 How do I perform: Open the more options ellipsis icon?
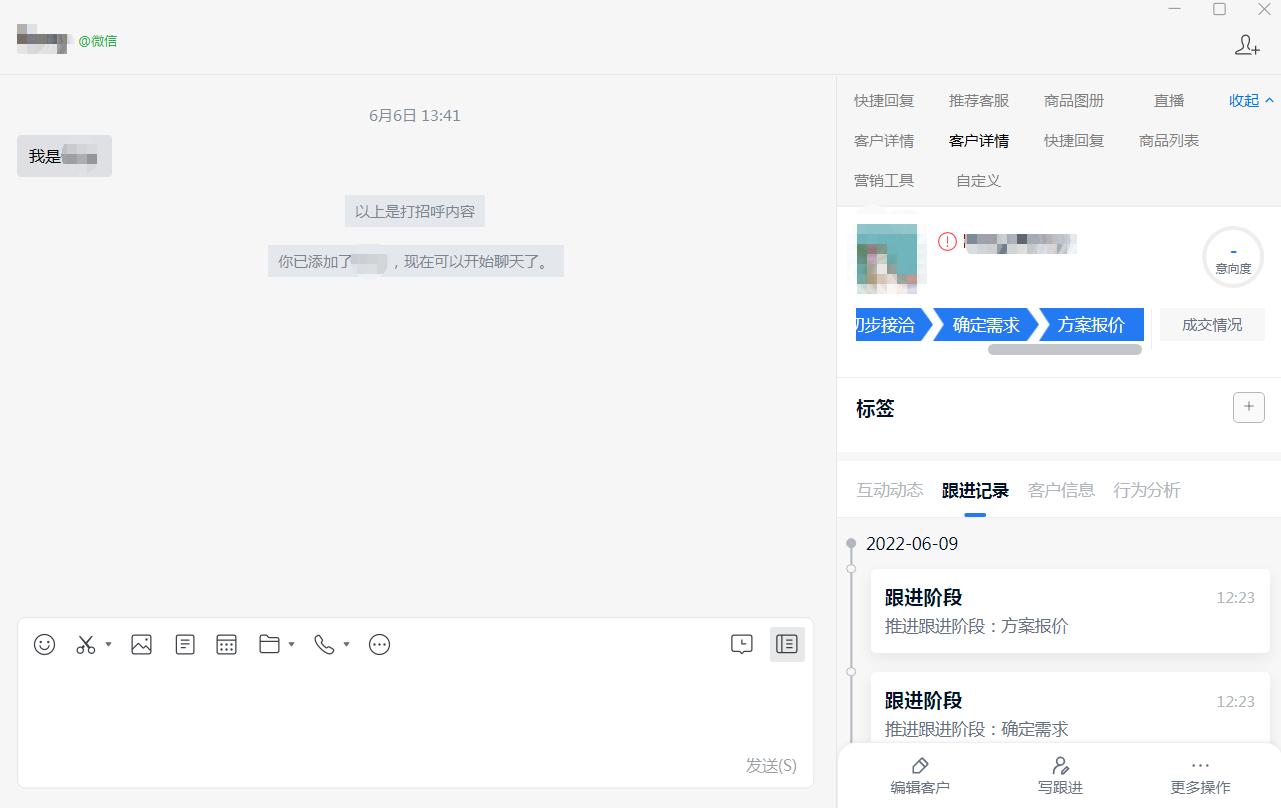point(379,644)
